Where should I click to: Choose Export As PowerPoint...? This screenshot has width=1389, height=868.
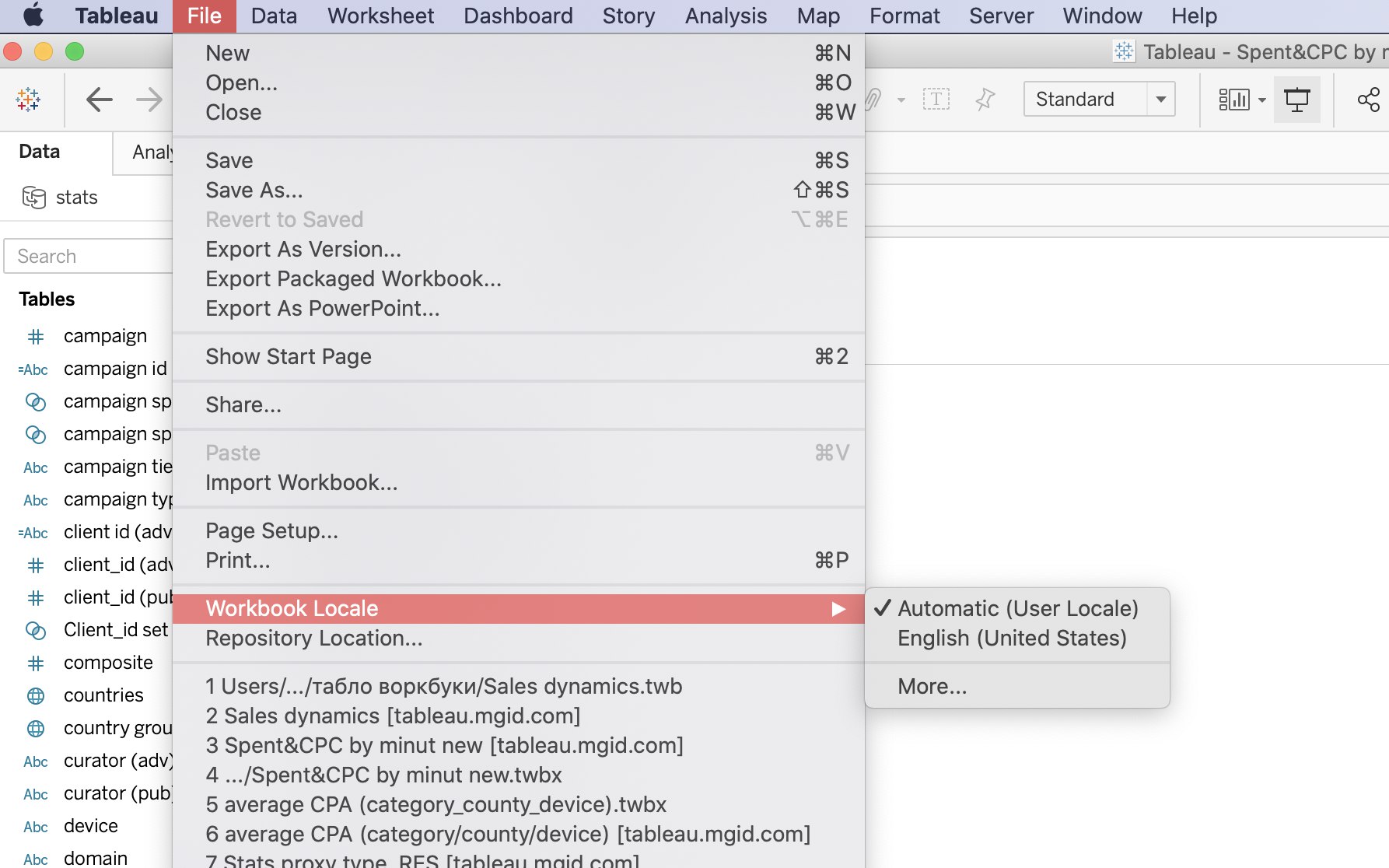pos(519,308)
